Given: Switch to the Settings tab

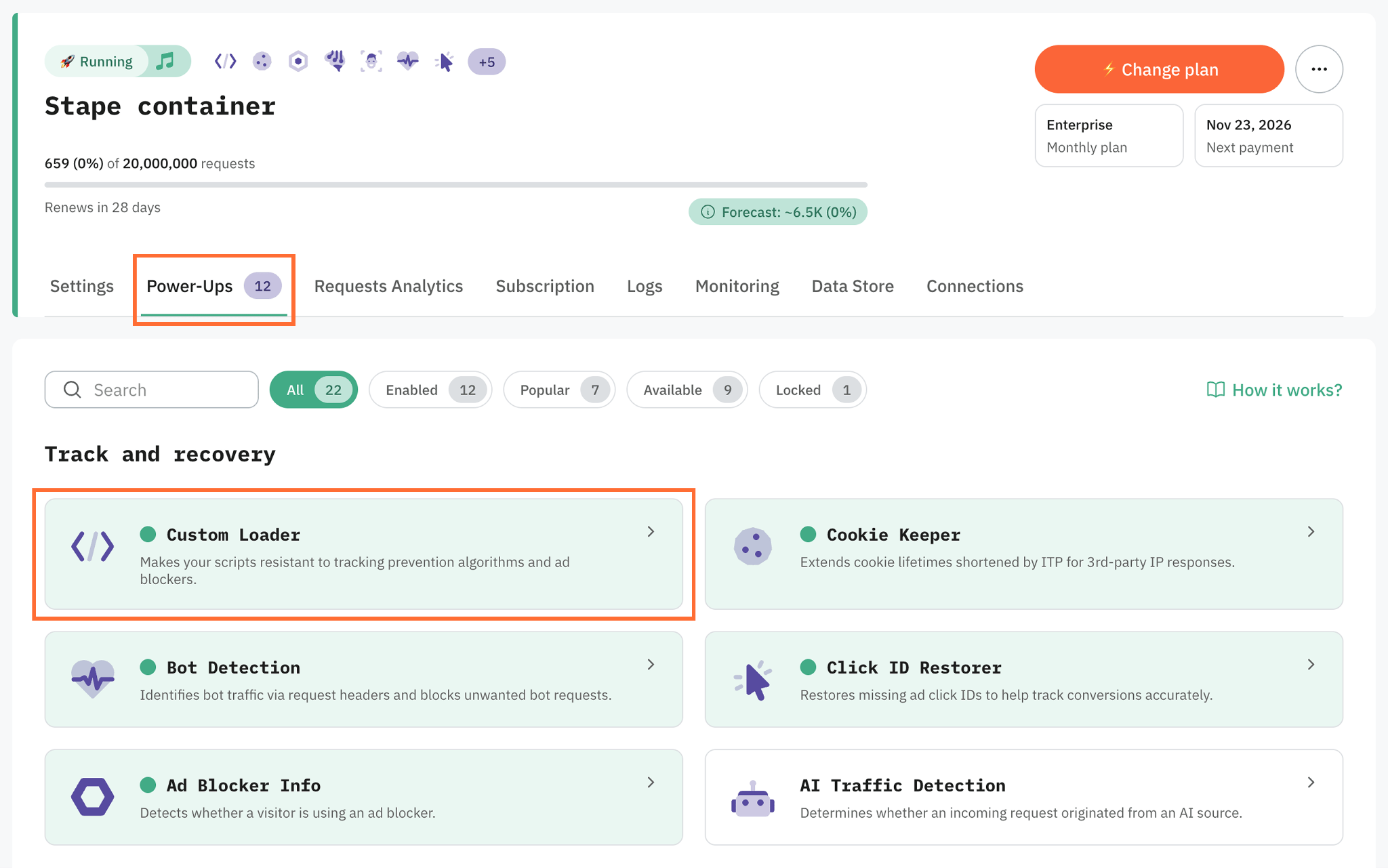Looking at the screenshot, I should [82, 286].
